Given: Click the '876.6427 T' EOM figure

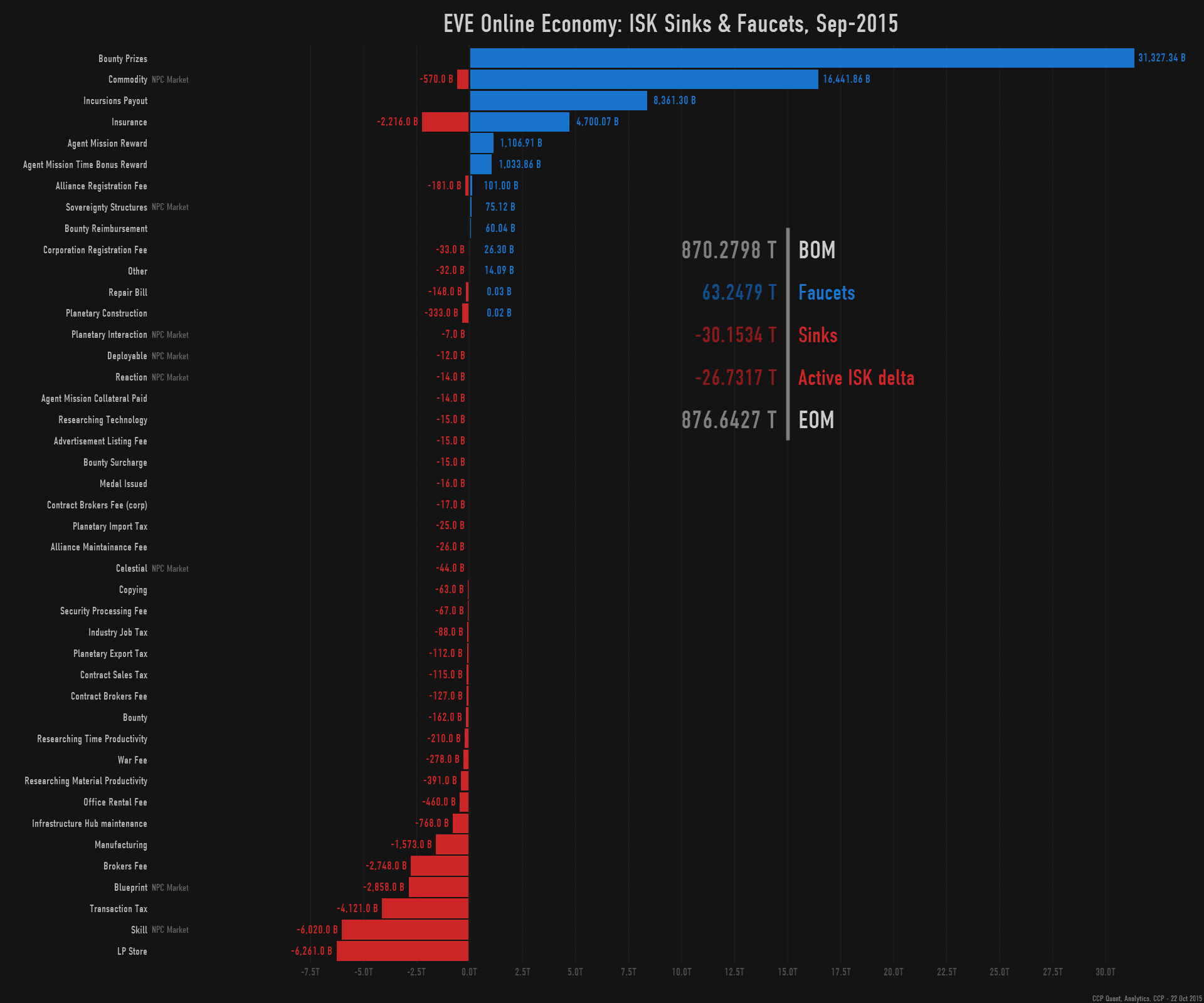Looking at the screenshot, I should (x=729, y=420).
